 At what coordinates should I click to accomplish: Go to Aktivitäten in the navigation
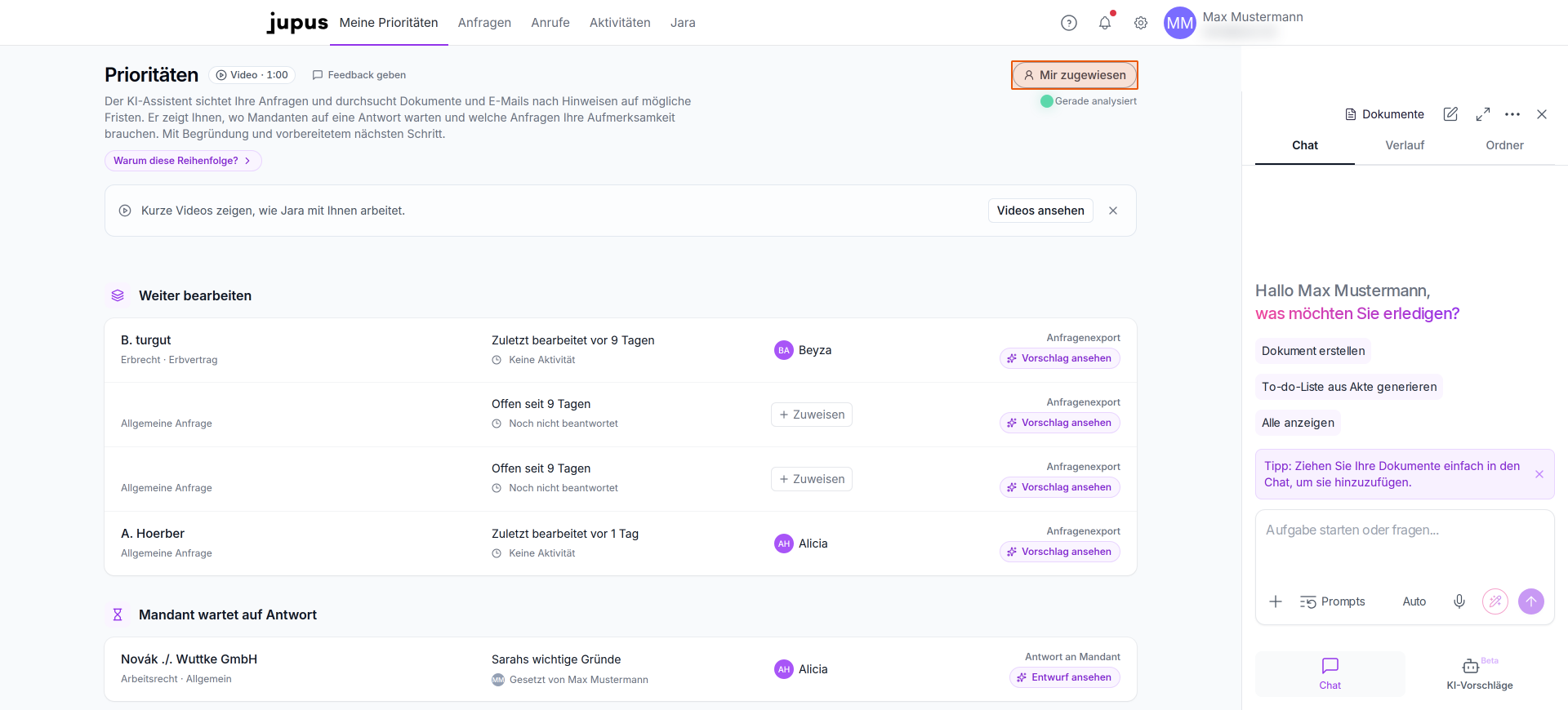tap(620, 23)
